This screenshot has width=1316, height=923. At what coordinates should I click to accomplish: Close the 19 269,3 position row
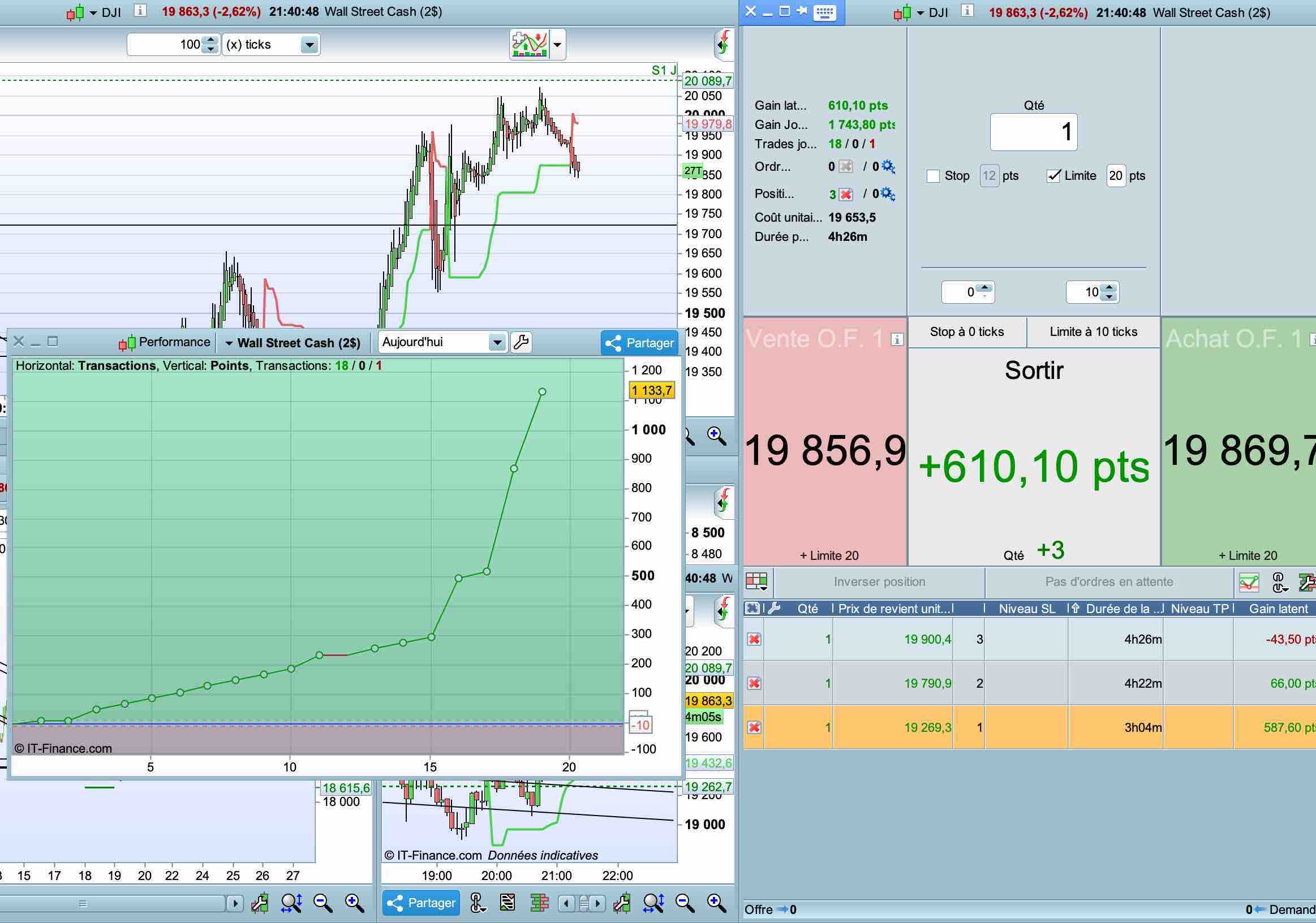(754, 727)
